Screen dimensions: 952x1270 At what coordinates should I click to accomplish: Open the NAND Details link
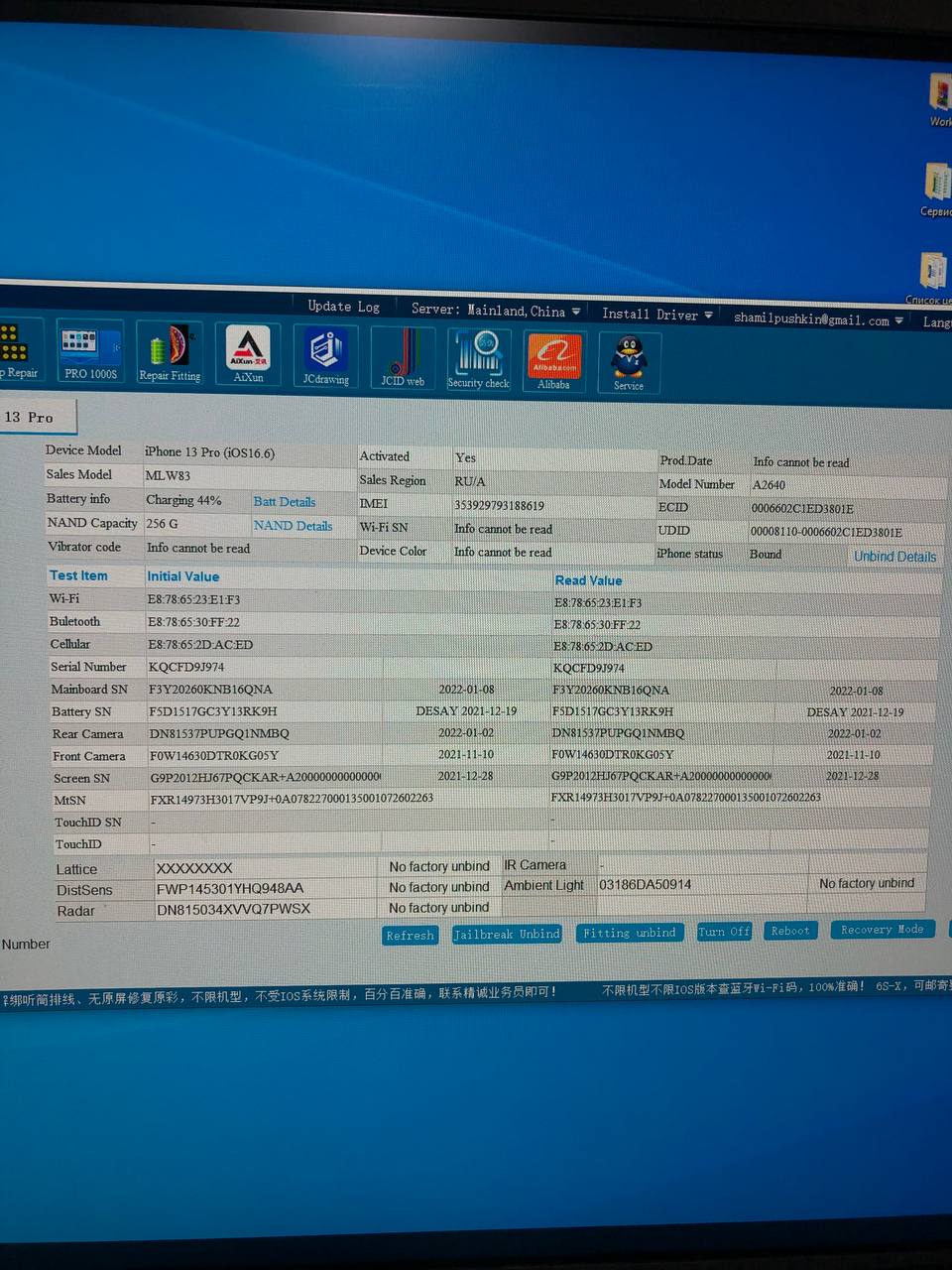point(293,526)
